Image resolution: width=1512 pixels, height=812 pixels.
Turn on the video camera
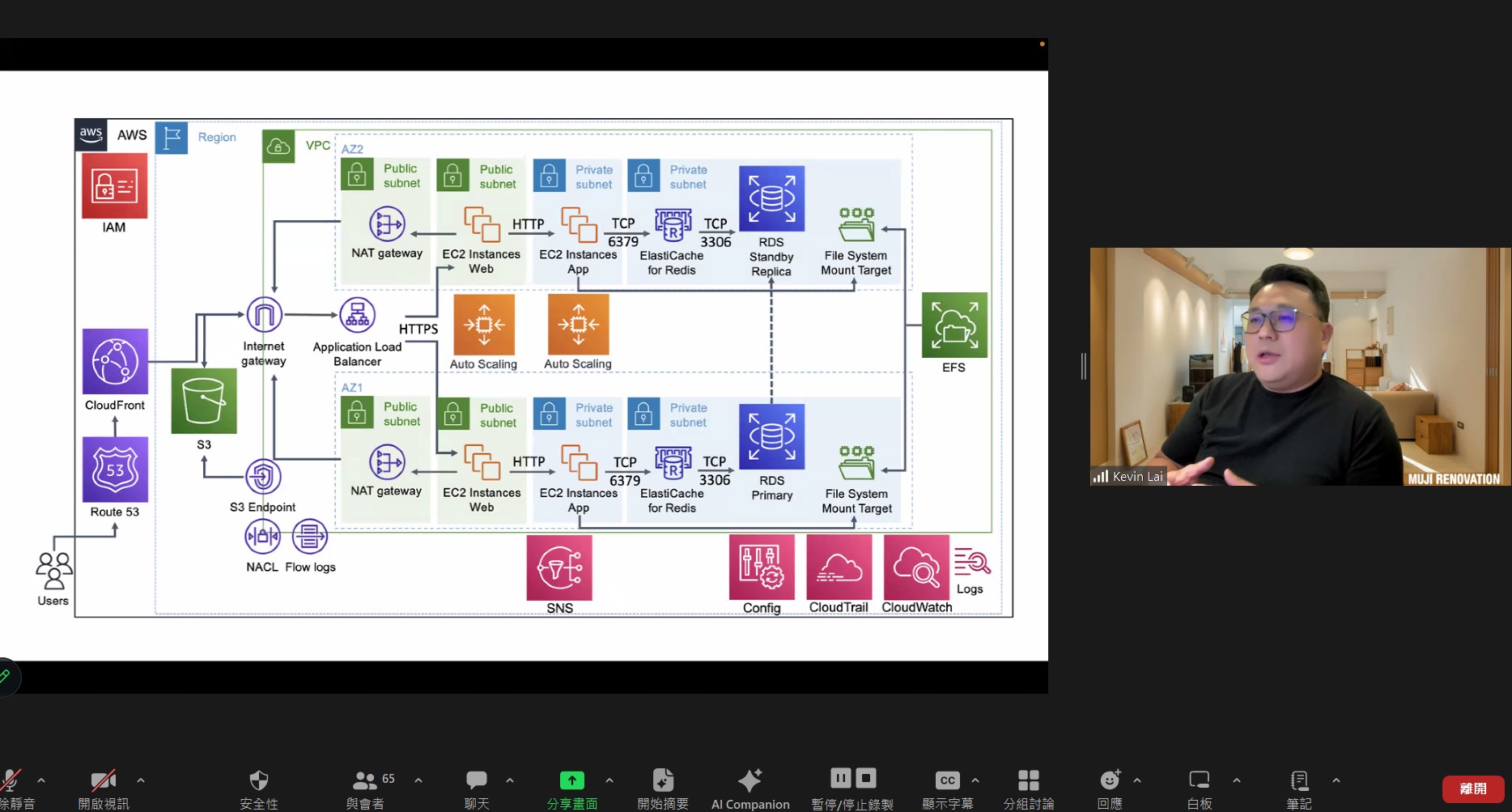point(103,780)
